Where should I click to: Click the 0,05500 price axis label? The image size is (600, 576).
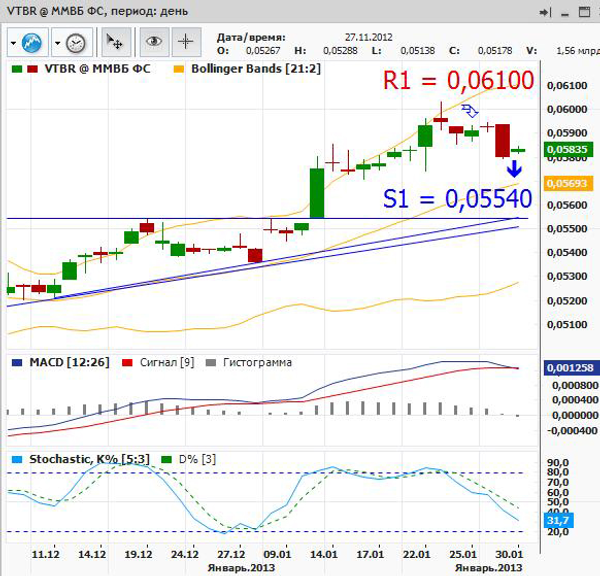click(567, 229)
